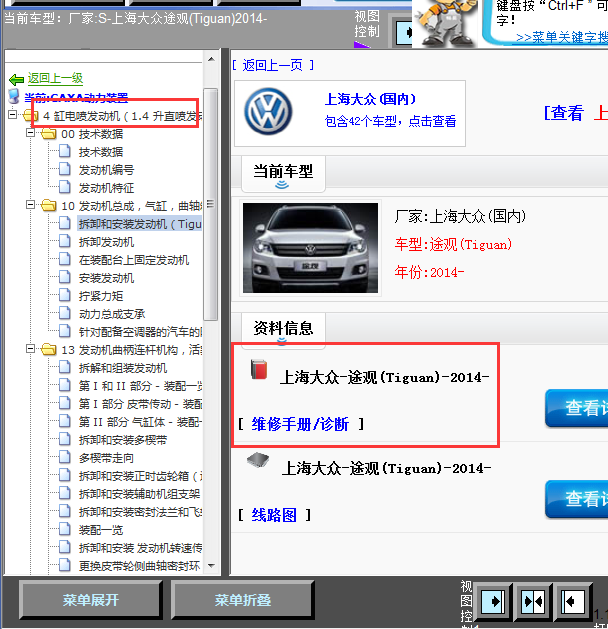The image size is (608, 629).
Task: Select the 当前车型 tab
Action: 283,174
